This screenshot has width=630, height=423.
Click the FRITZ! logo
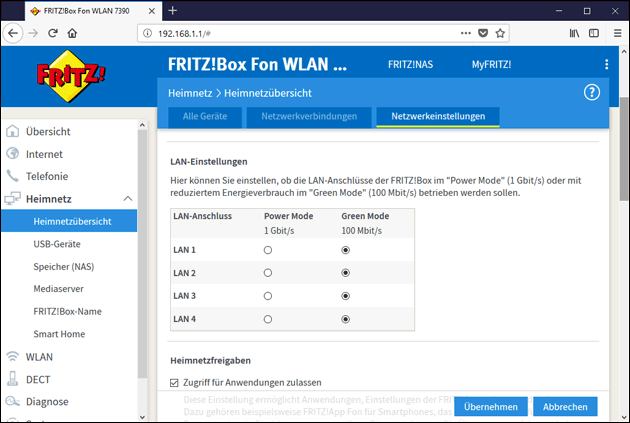click(x=71, y=76)
